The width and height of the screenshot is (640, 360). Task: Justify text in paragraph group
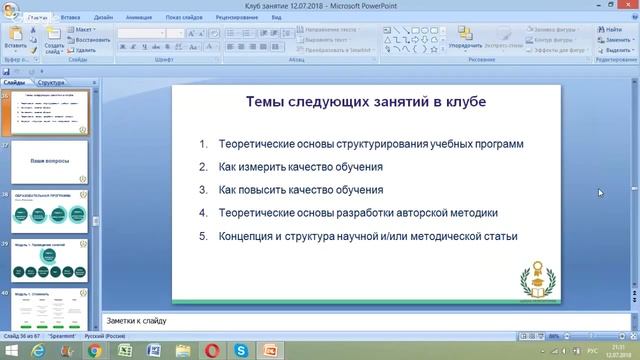coord(263,47)
